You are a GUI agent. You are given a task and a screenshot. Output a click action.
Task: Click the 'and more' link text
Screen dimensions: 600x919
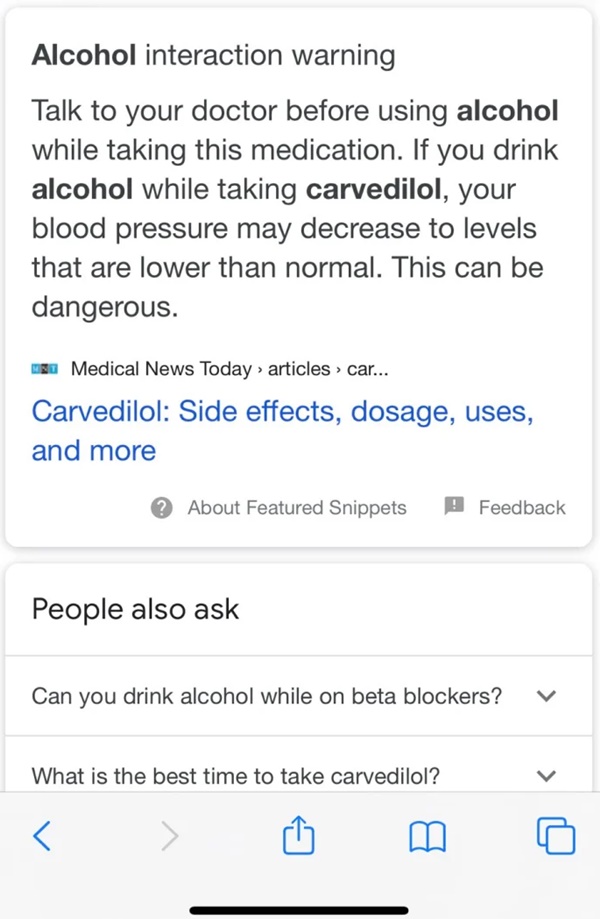[94, 451]
